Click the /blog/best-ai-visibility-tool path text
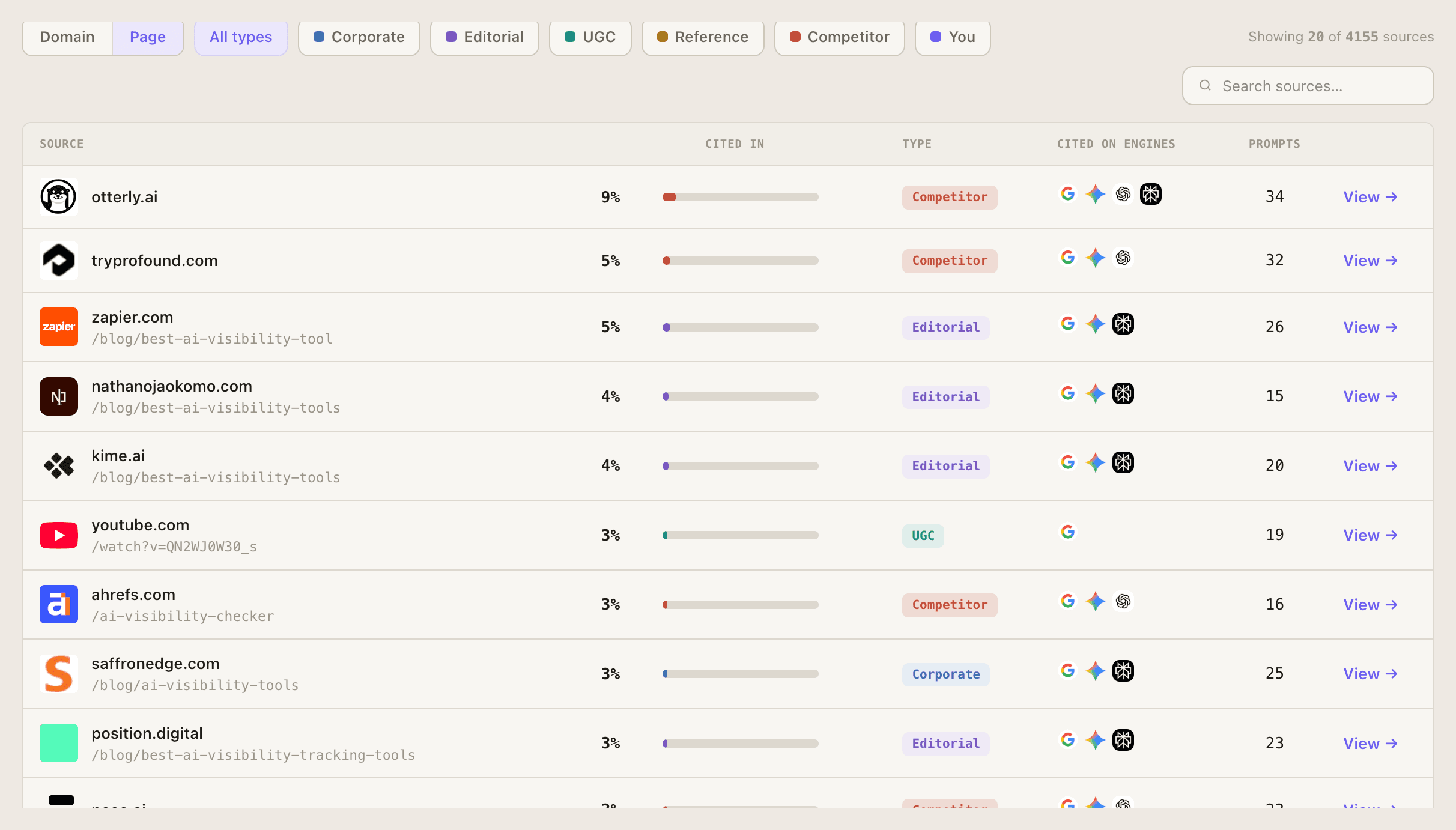 click(212, 339)
